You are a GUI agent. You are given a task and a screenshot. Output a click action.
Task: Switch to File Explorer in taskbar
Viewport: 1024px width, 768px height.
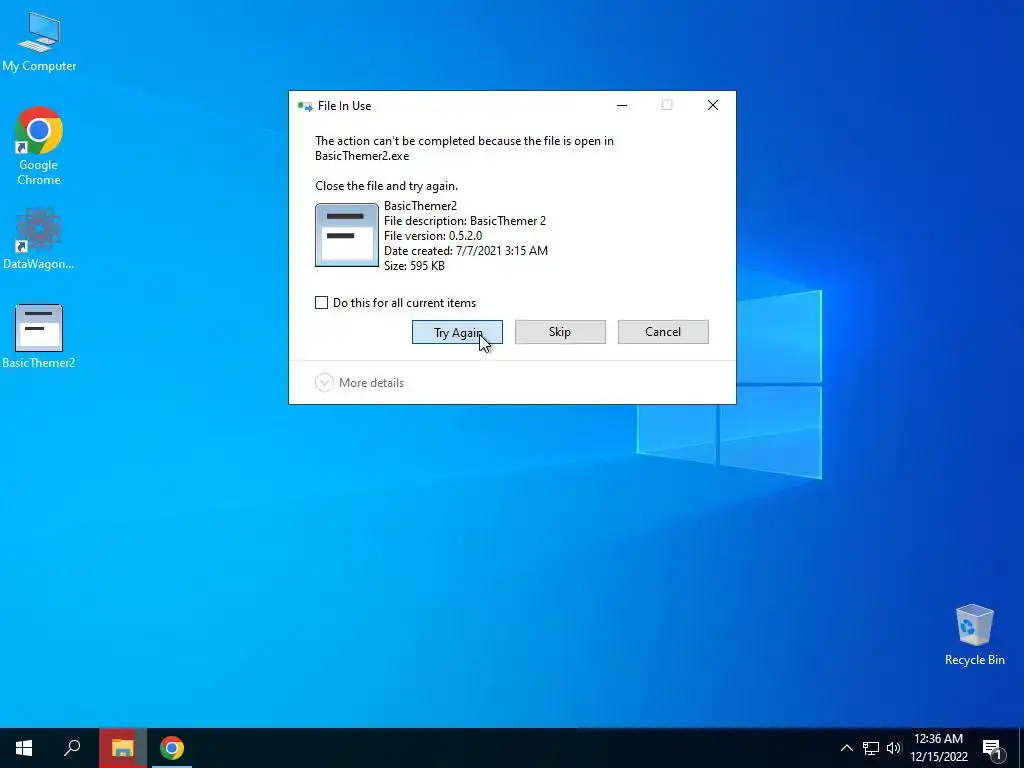[x=122, y=748]
